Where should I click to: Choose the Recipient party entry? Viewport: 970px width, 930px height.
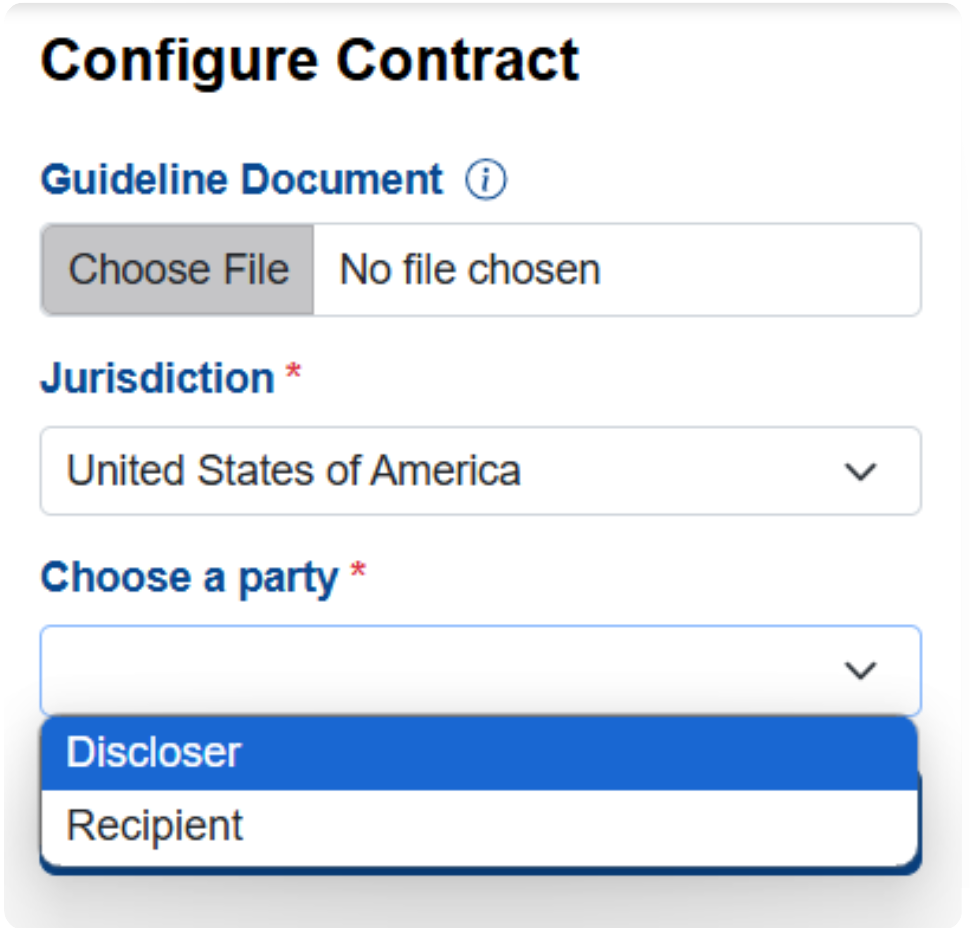(479, 826)
